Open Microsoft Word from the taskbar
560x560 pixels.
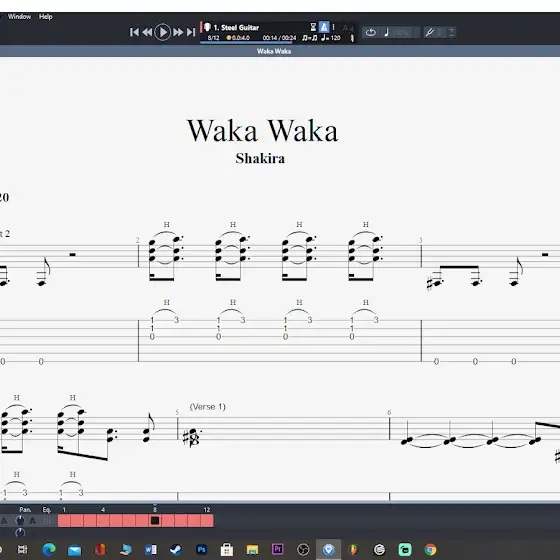pos(150,549)
